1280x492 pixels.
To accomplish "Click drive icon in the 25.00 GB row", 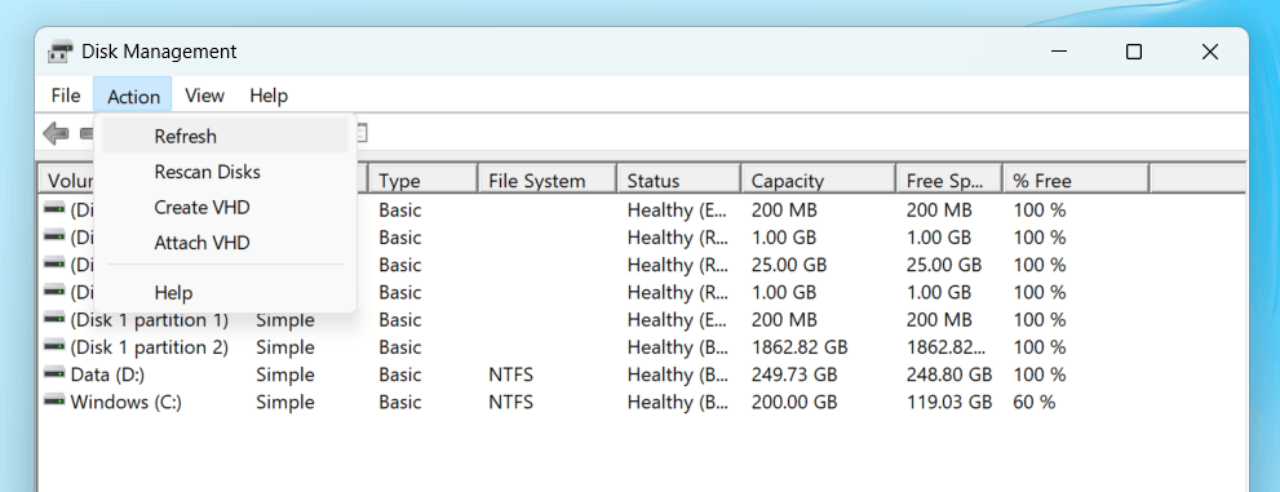I will pyautogui.click(x=54, y=265).
